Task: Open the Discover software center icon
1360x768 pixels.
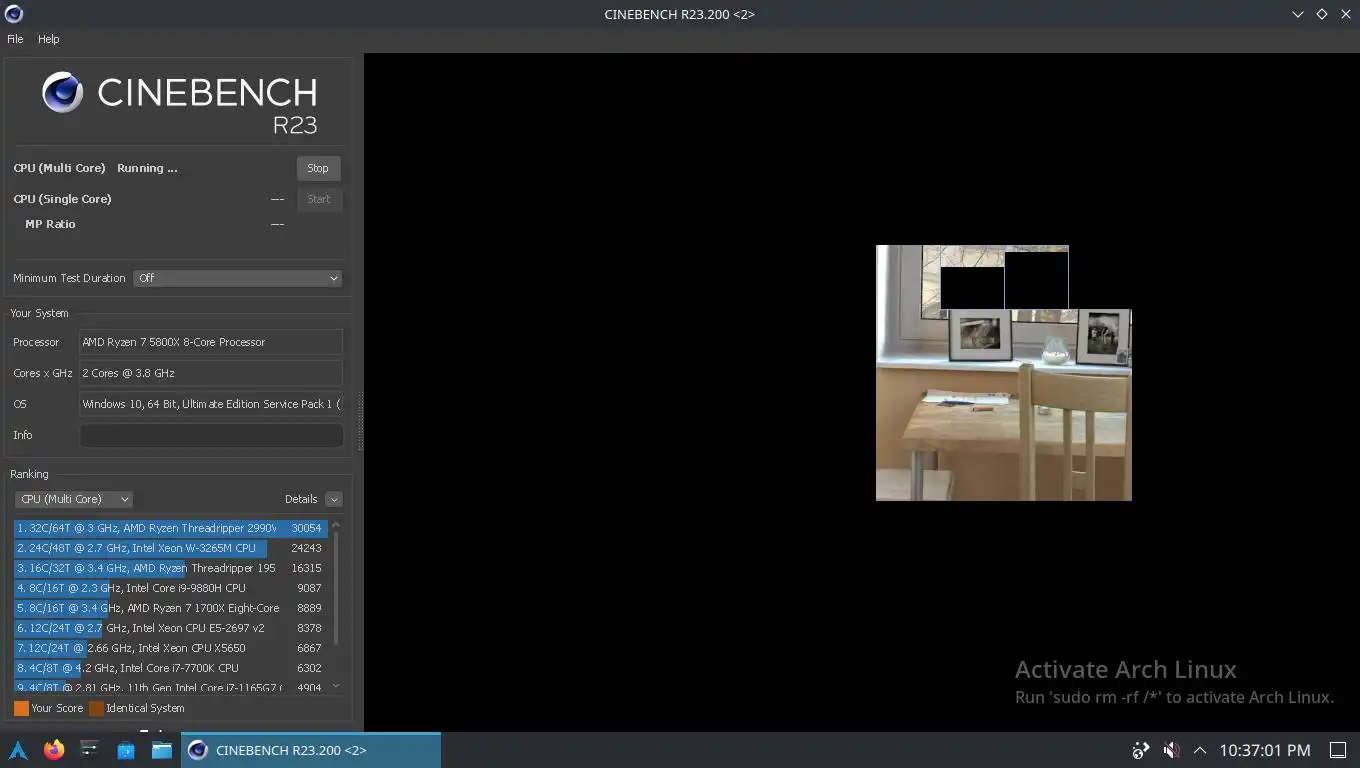Action: (x=126, y=750)
